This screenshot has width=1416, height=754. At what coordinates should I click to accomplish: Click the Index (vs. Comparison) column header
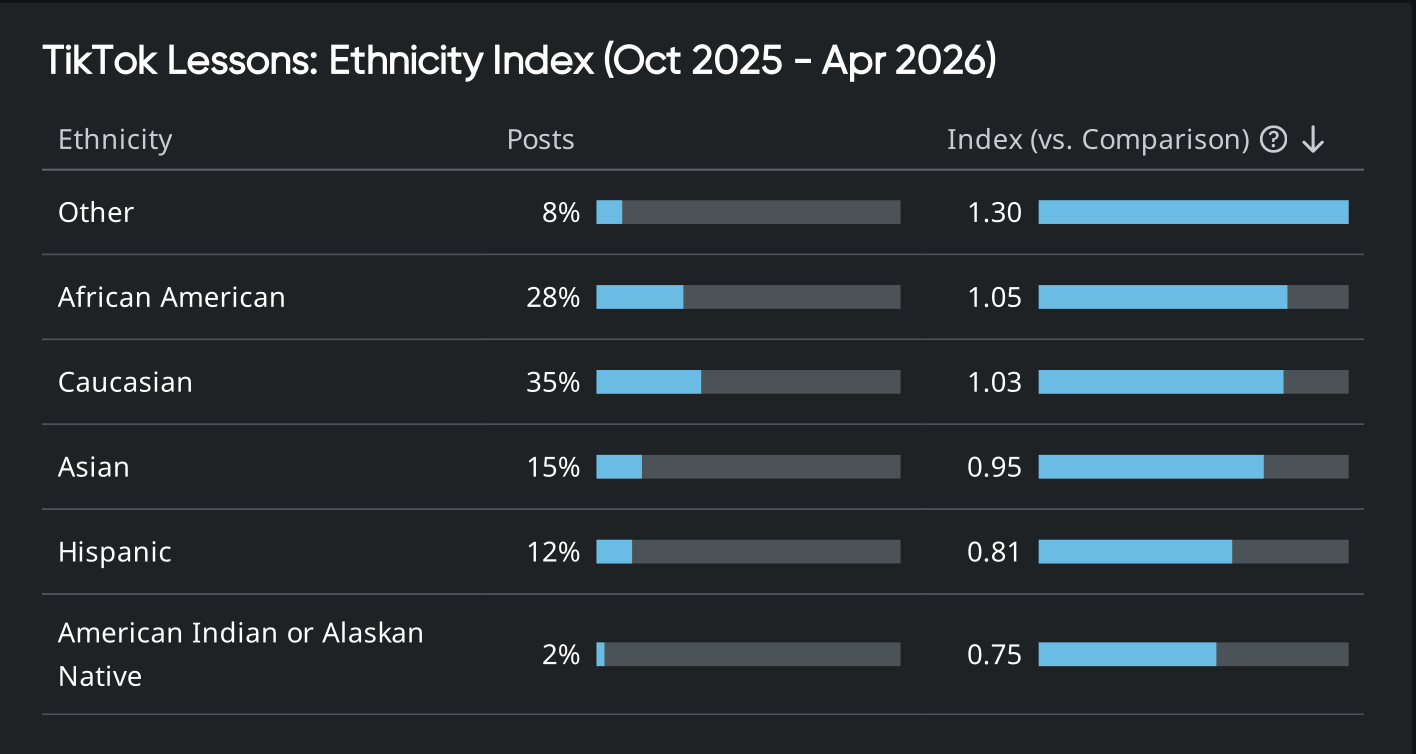click(1097, 139)
